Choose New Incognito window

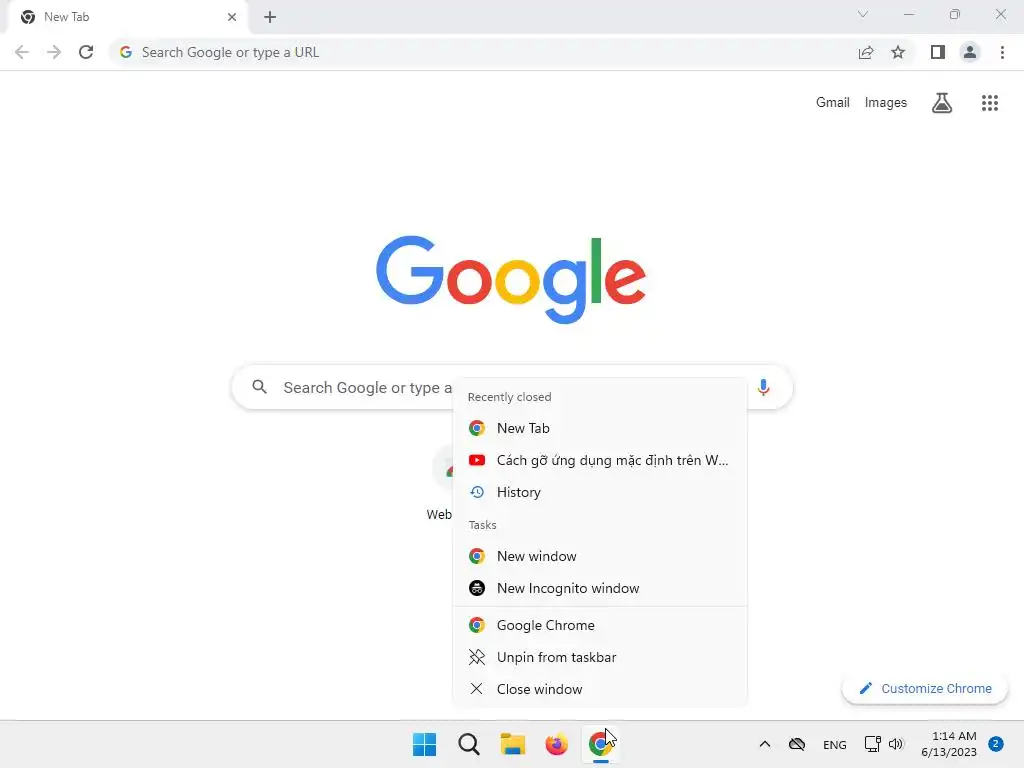600,588
